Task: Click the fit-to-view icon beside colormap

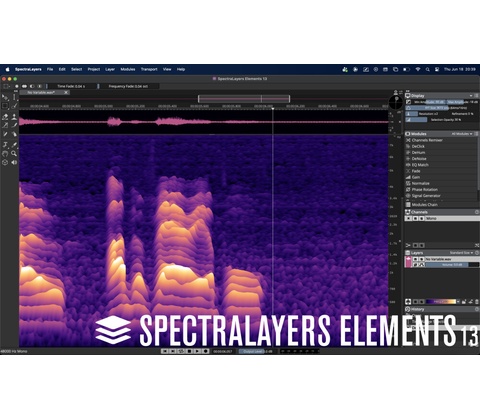Action: tap(408, 302)
